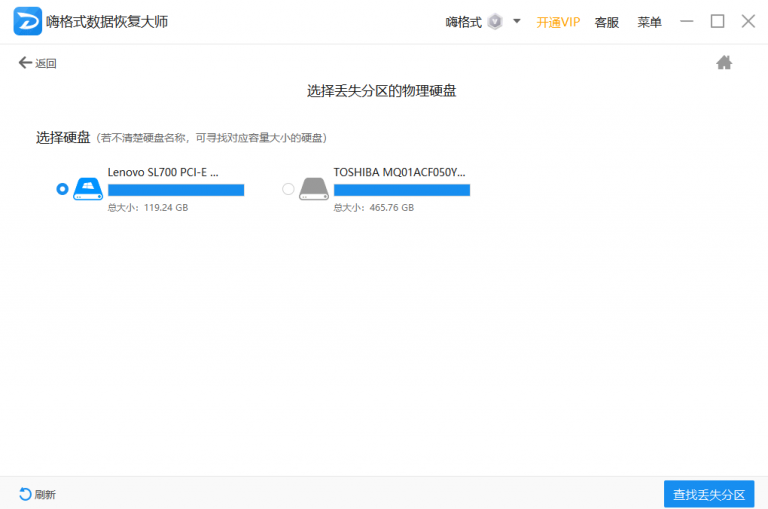Click the 开通VIP link

[x=558, y=22]
